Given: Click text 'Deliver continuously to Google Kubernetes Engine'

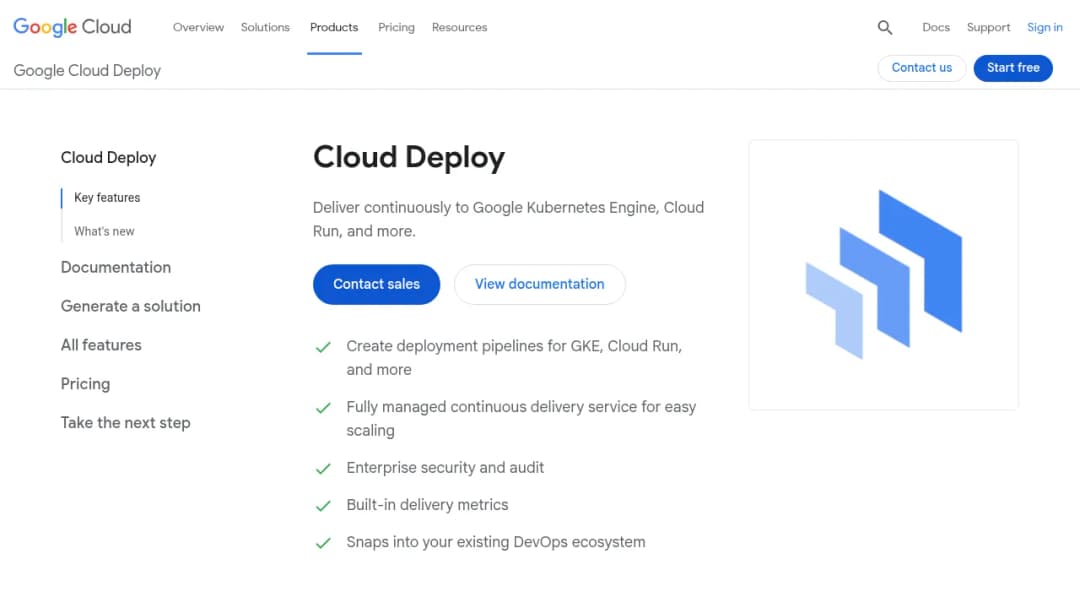Looking at the screenshot, I should 486,208.
